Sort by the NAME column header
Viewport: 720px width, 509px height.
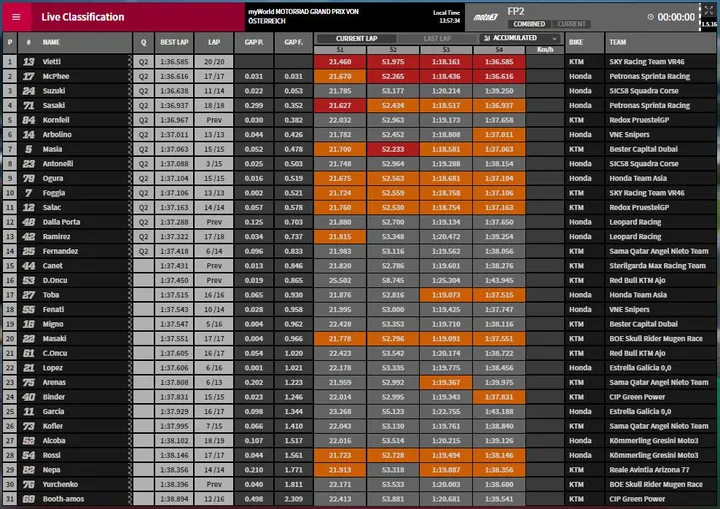[x=75, y=42]
